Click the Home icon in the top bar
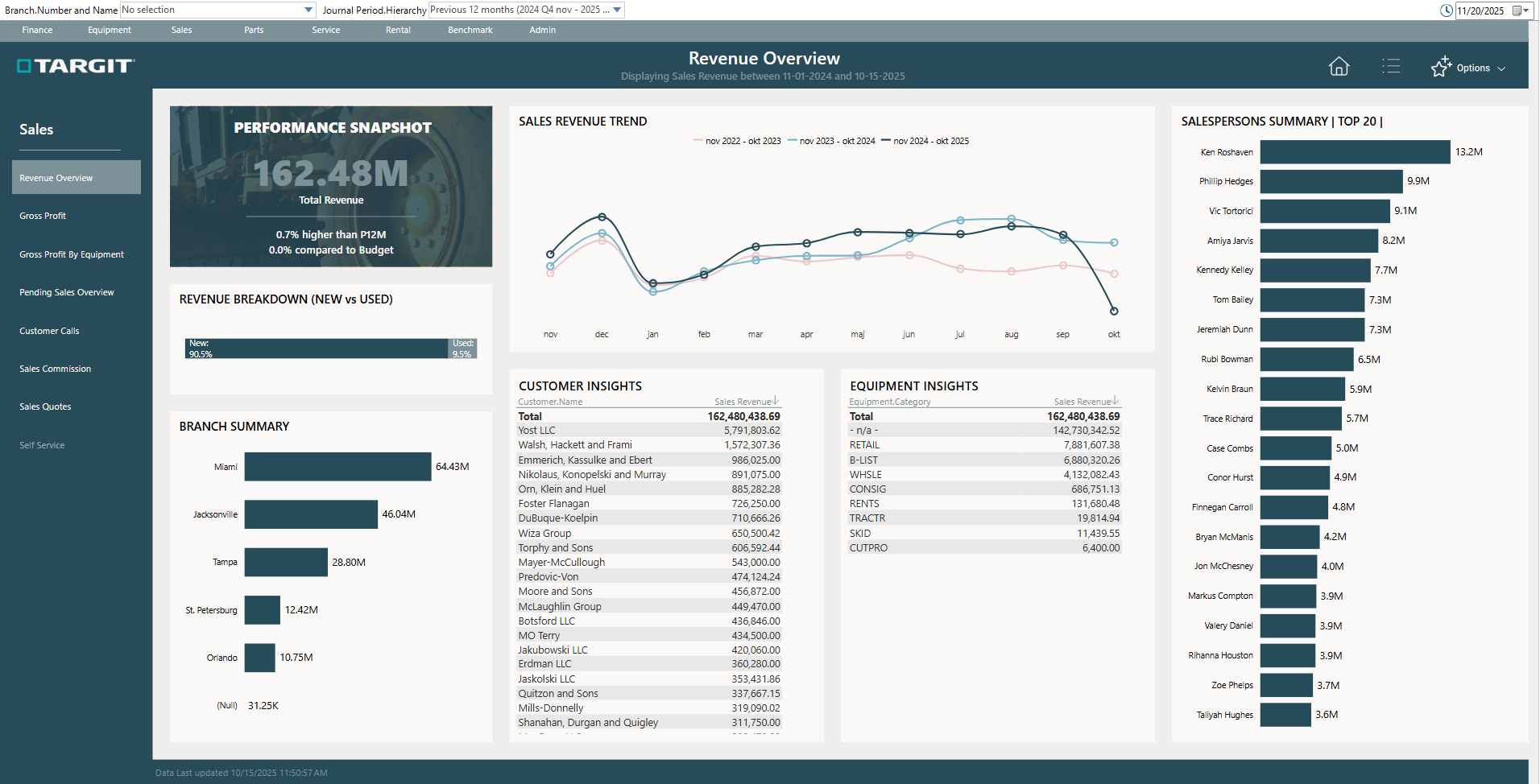This screenshot has width=1540, height=784. click(x=1338, y=66)
